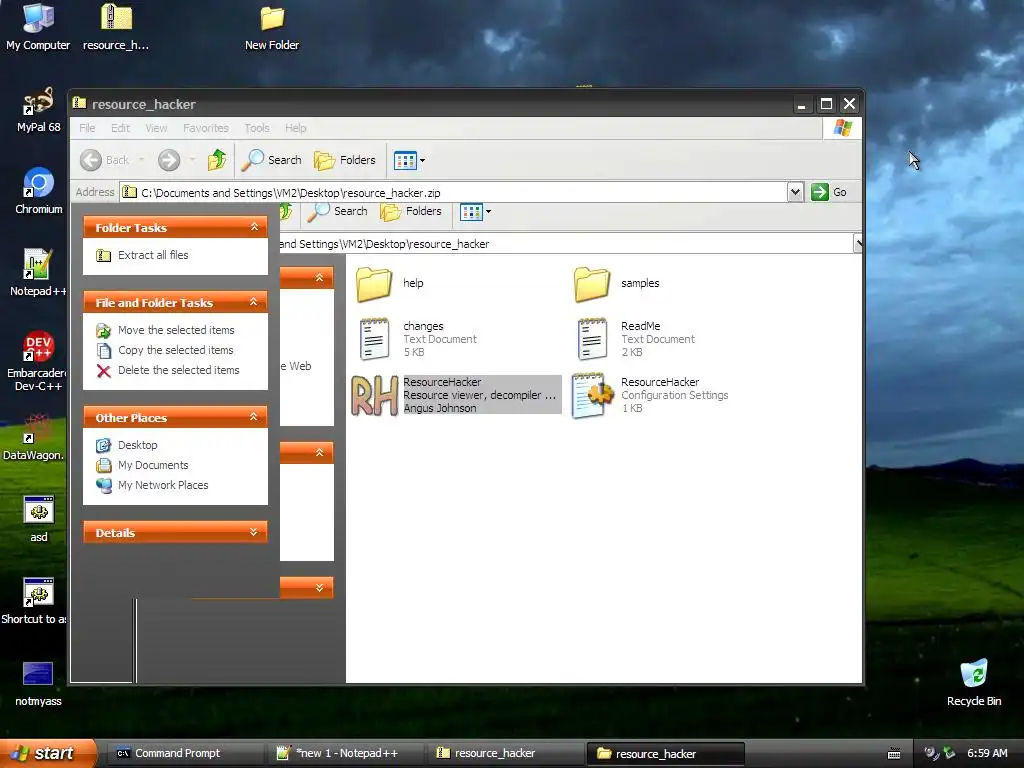
Task: Open Views icon in back window toolbar
Action: (x=471, y=212)
